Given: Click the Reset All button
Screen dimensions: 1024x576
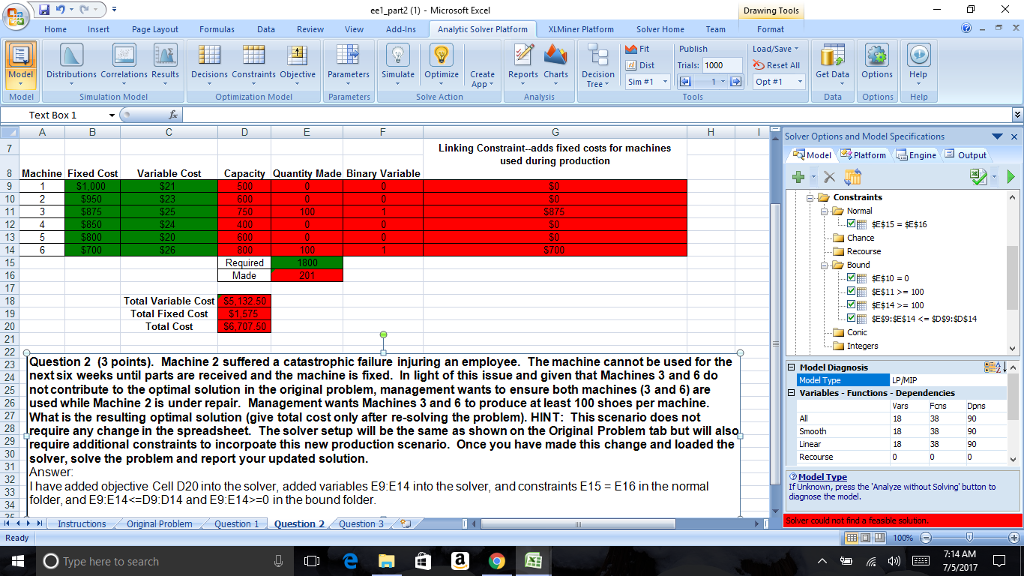Looking at the screenshot, I should click(776, 65).
